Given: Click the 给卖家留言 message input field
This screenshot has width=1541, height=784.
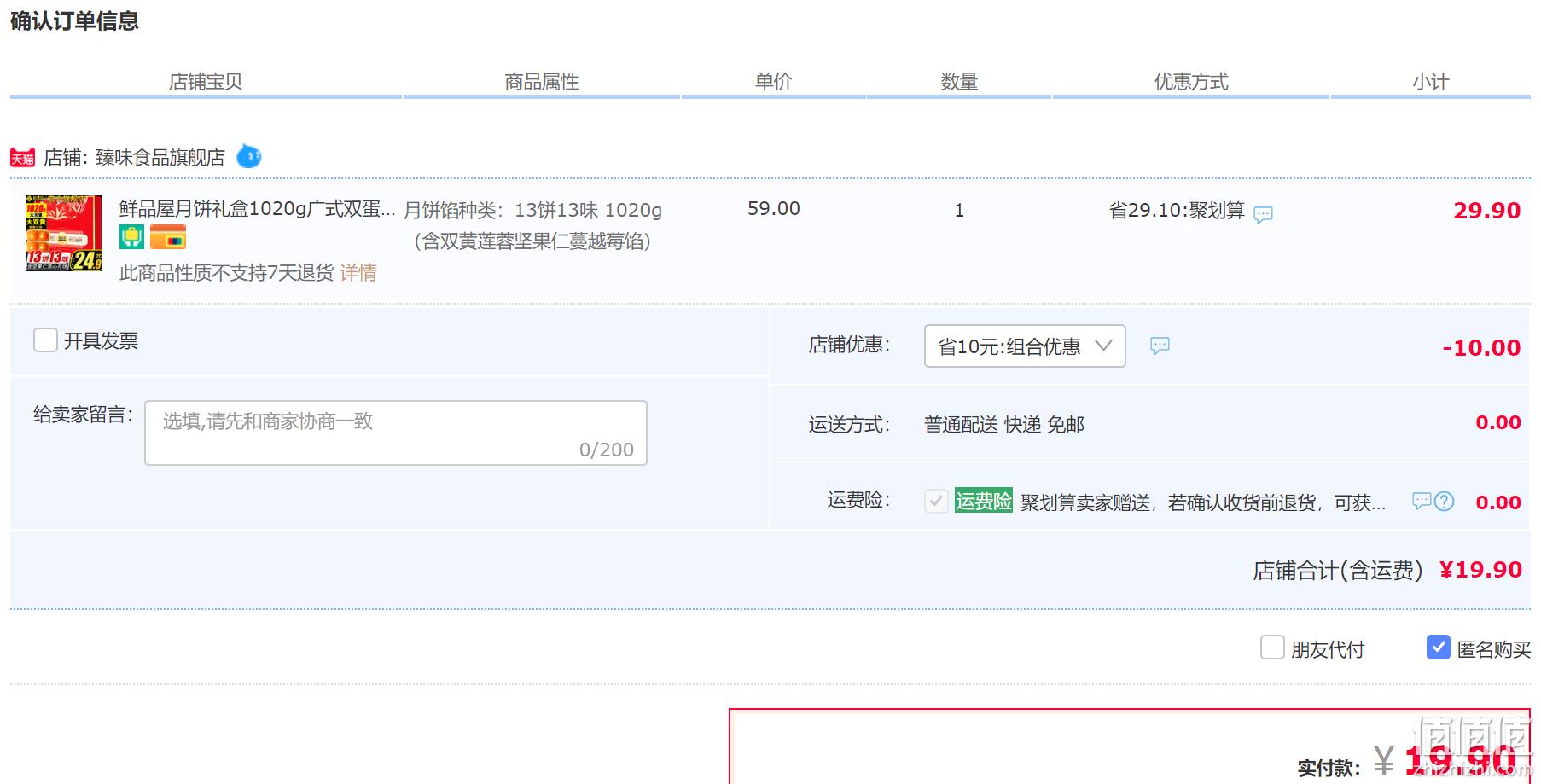Looking at the screenshot, I should (396, 433).
